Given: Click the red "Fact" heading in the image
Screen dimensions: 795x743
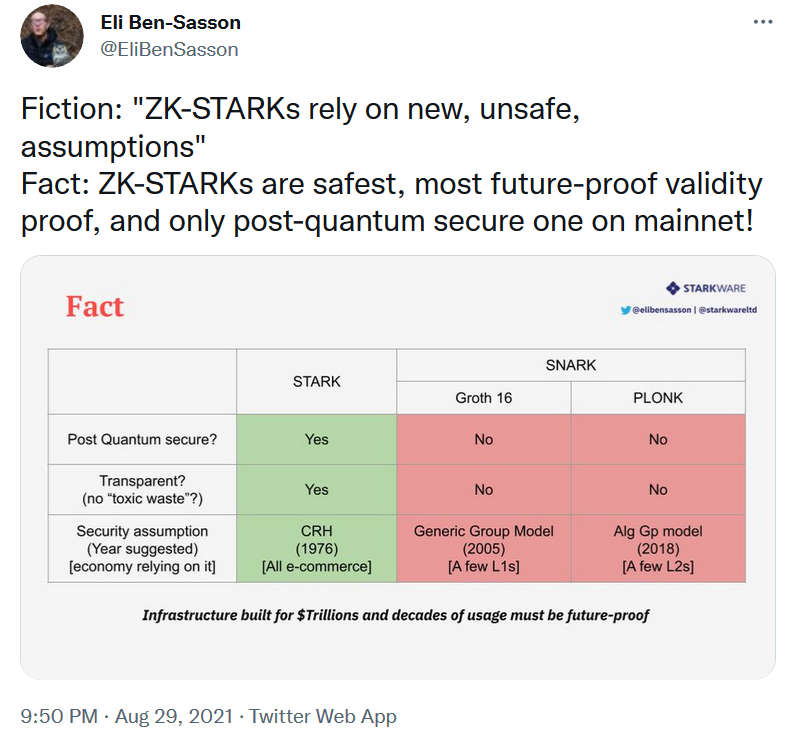Looking at the screenshot, I should pos(95,306).
